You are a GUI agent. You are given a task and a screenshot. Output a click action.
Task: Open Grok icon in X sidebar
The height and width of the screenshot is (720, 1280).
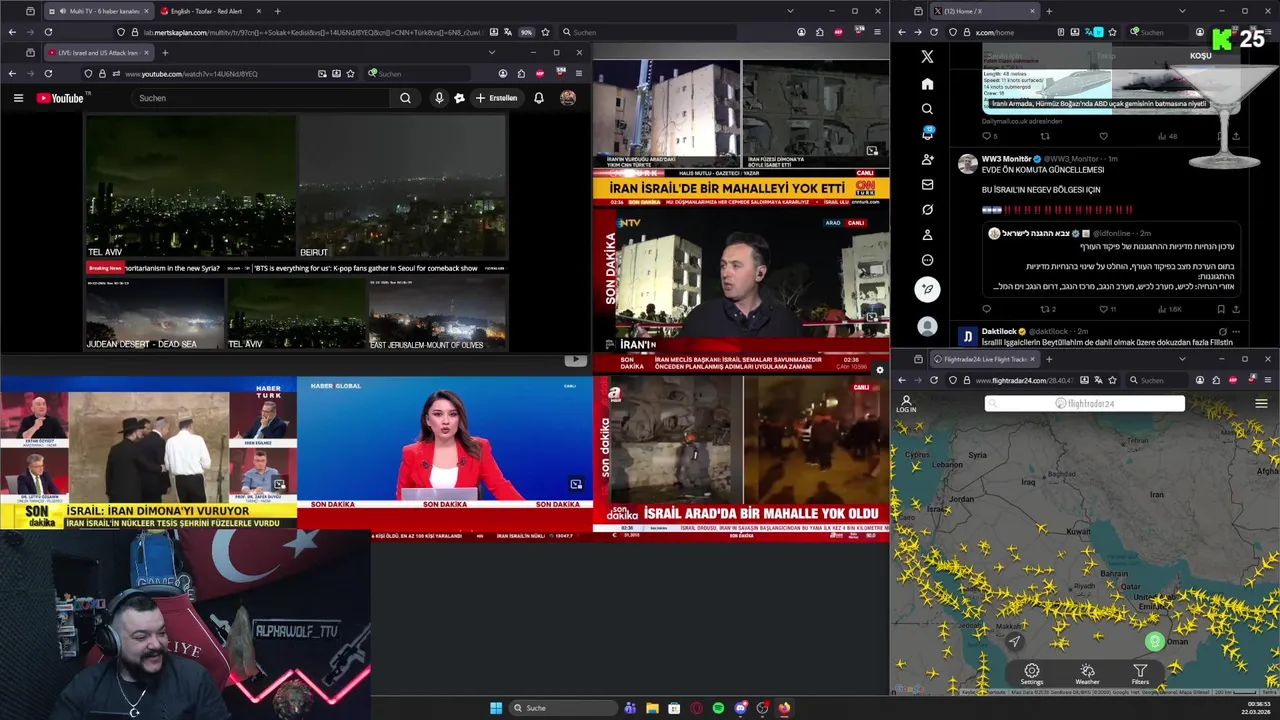click(927, 209)
